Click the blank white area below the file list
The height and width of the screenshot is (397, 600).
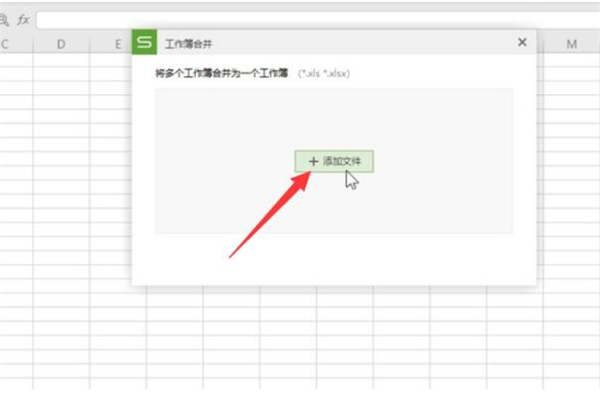334,259
